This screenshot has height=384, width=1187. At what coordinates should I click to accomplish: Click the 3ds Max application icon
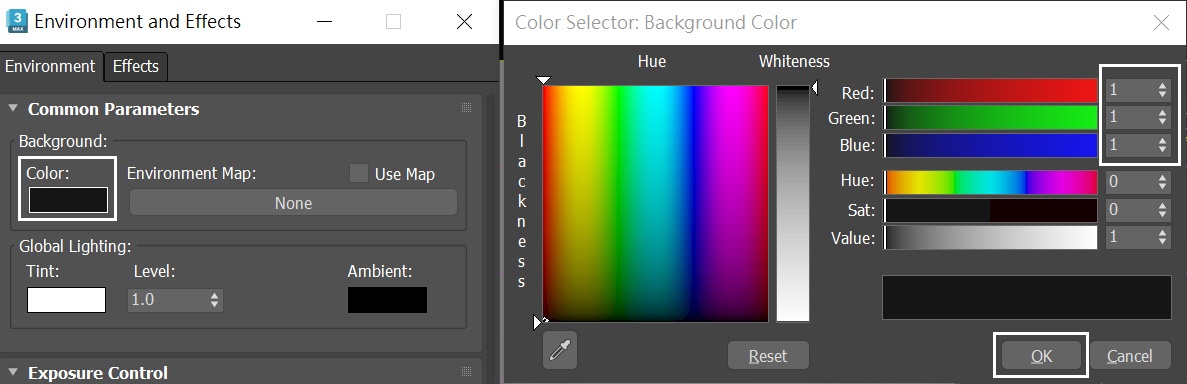[x=17, y=21]
